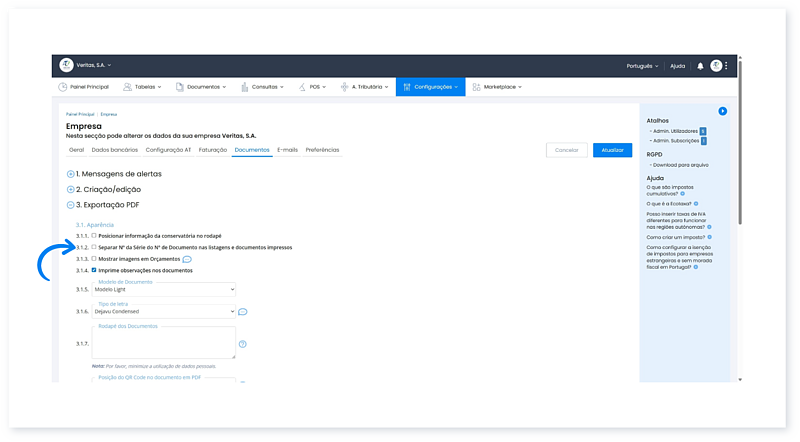Click the Veritas company logo icon
The image size is (800, 442).
tap(66, 65)
